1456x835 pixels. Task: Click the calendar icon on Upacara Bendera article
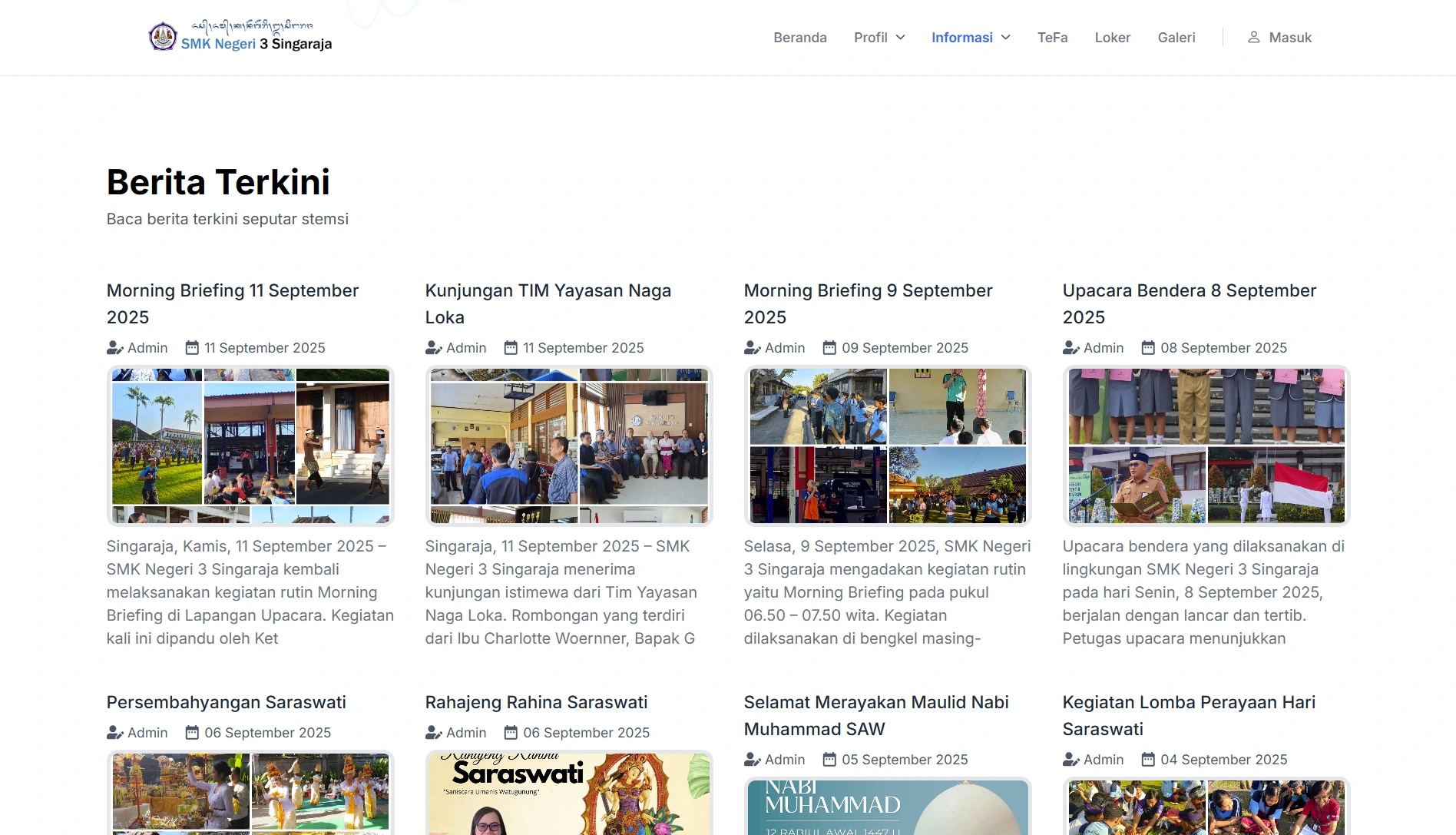click(1147, 347)
